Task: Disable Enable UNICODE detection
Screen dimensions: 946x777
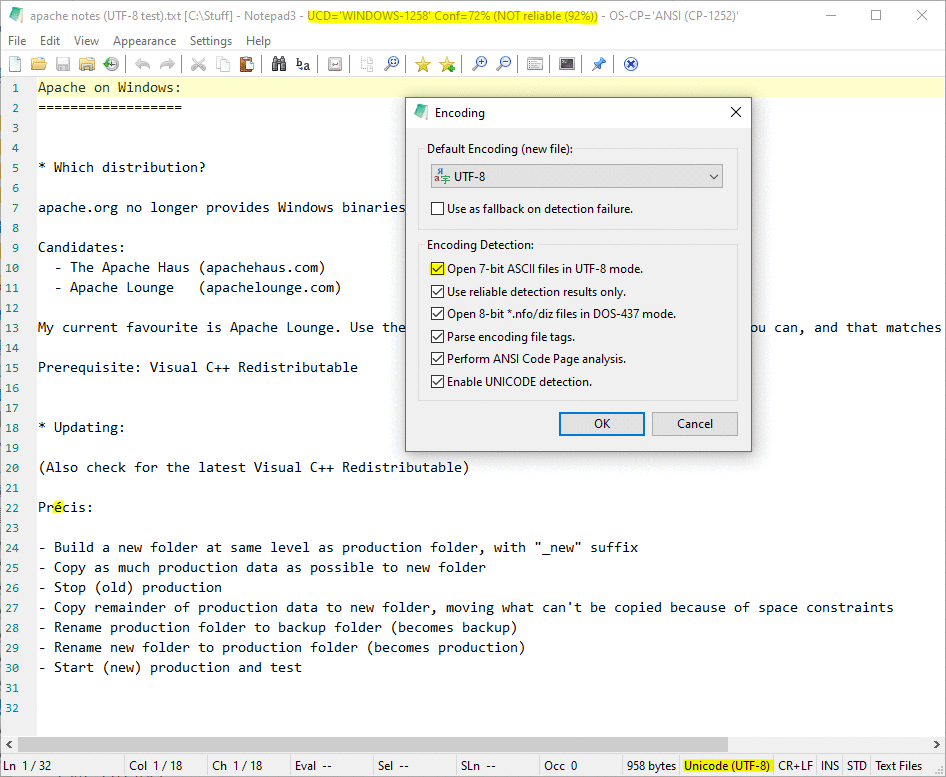Action: coord(437,381)
